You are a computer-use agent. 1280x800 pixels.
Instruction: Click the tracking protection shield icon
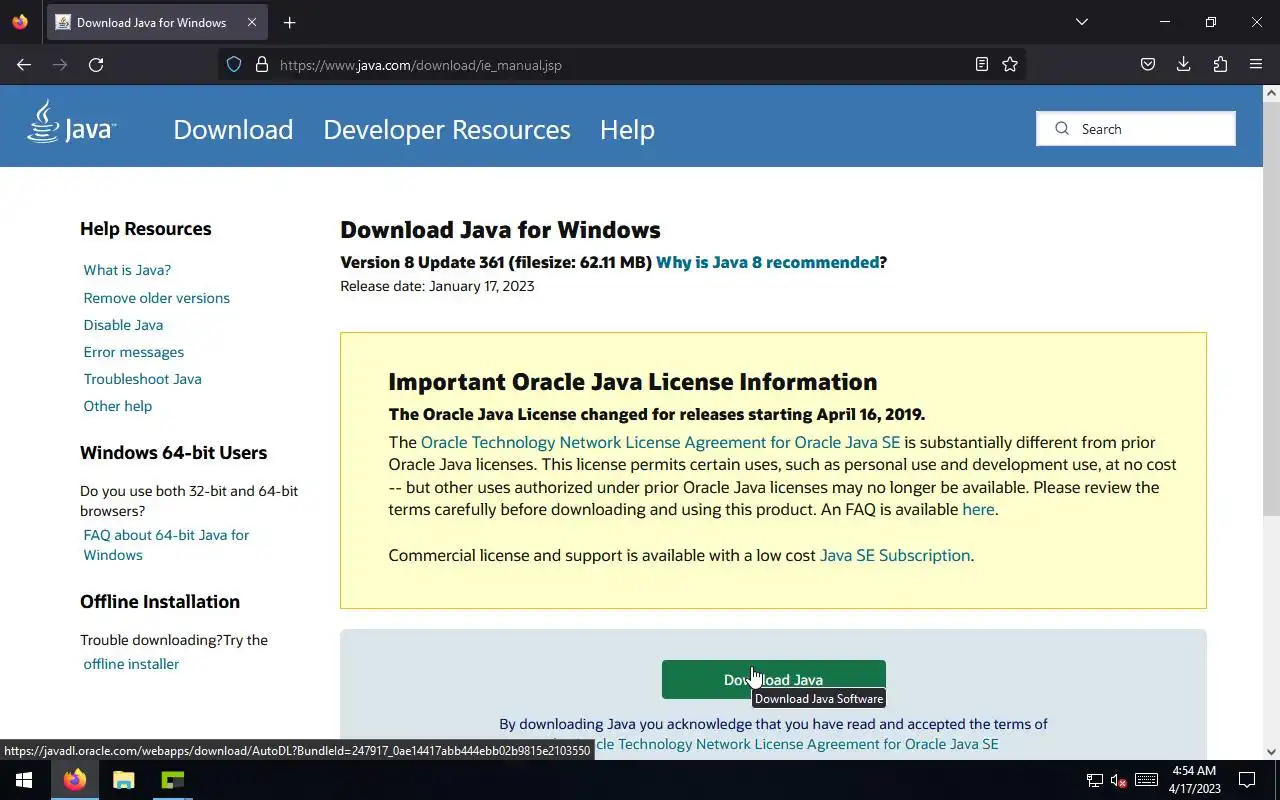(234, 65)
